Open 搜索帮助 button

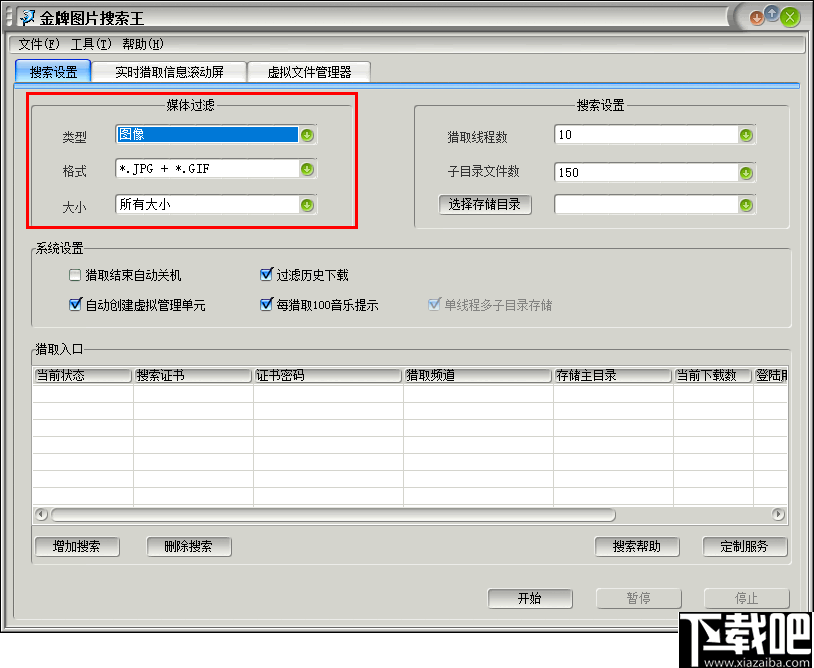pos(637,547)
